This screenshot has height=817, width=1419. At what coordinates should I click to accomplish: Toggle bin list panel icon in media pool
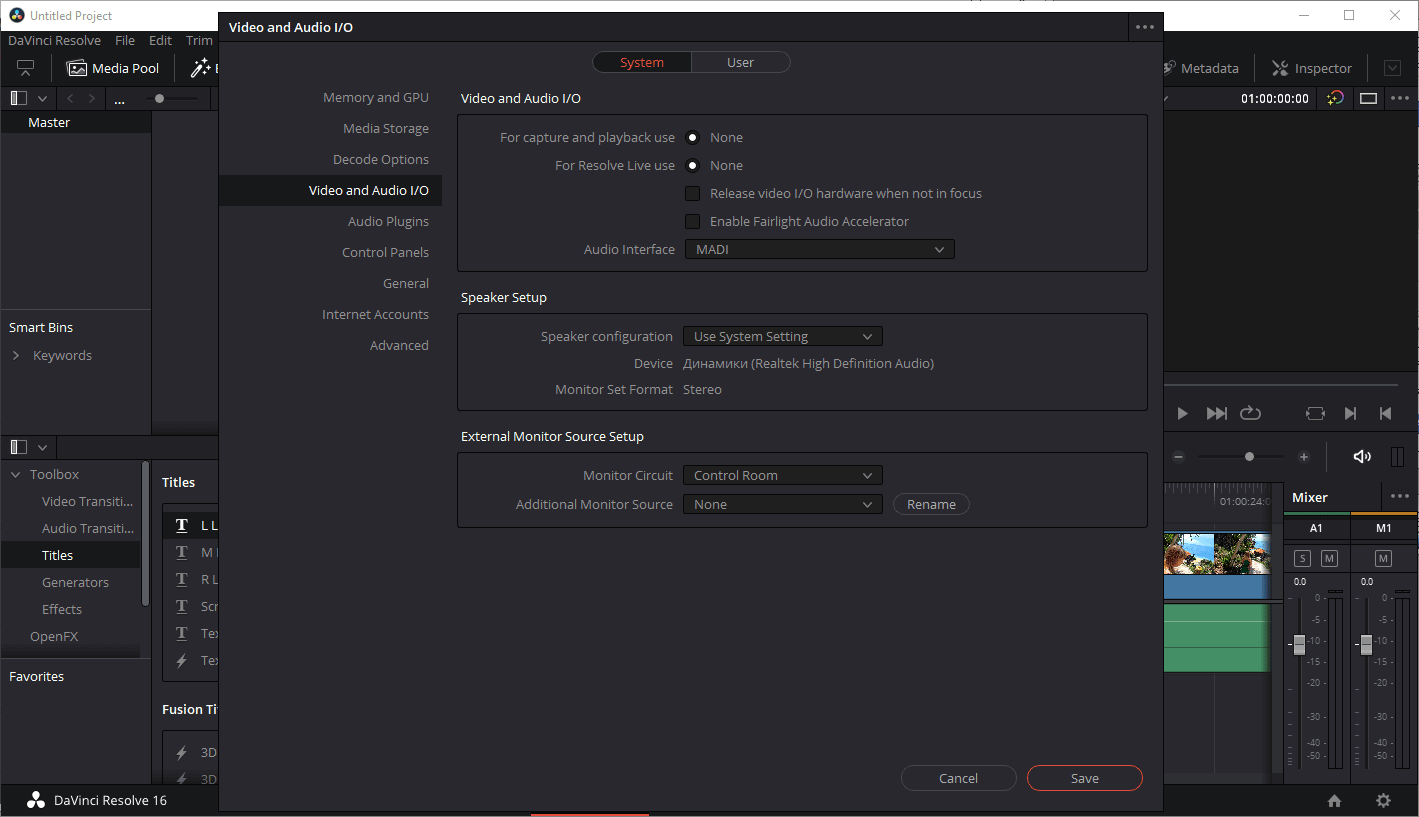point(19,98)
